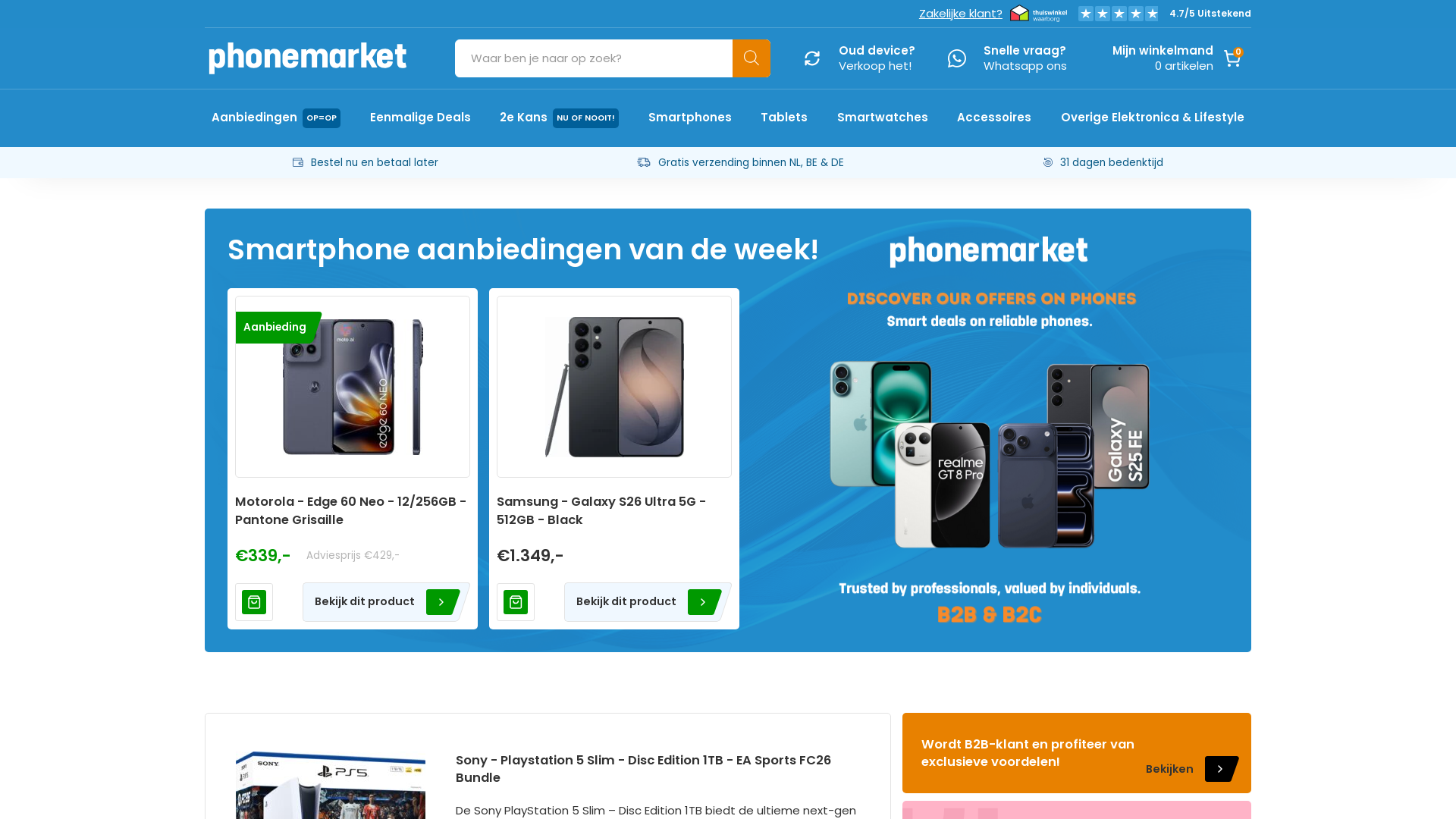Click the black arrow beside Bekijken
Screen dimensions: 1456x819
click(x=1221, y=769)
